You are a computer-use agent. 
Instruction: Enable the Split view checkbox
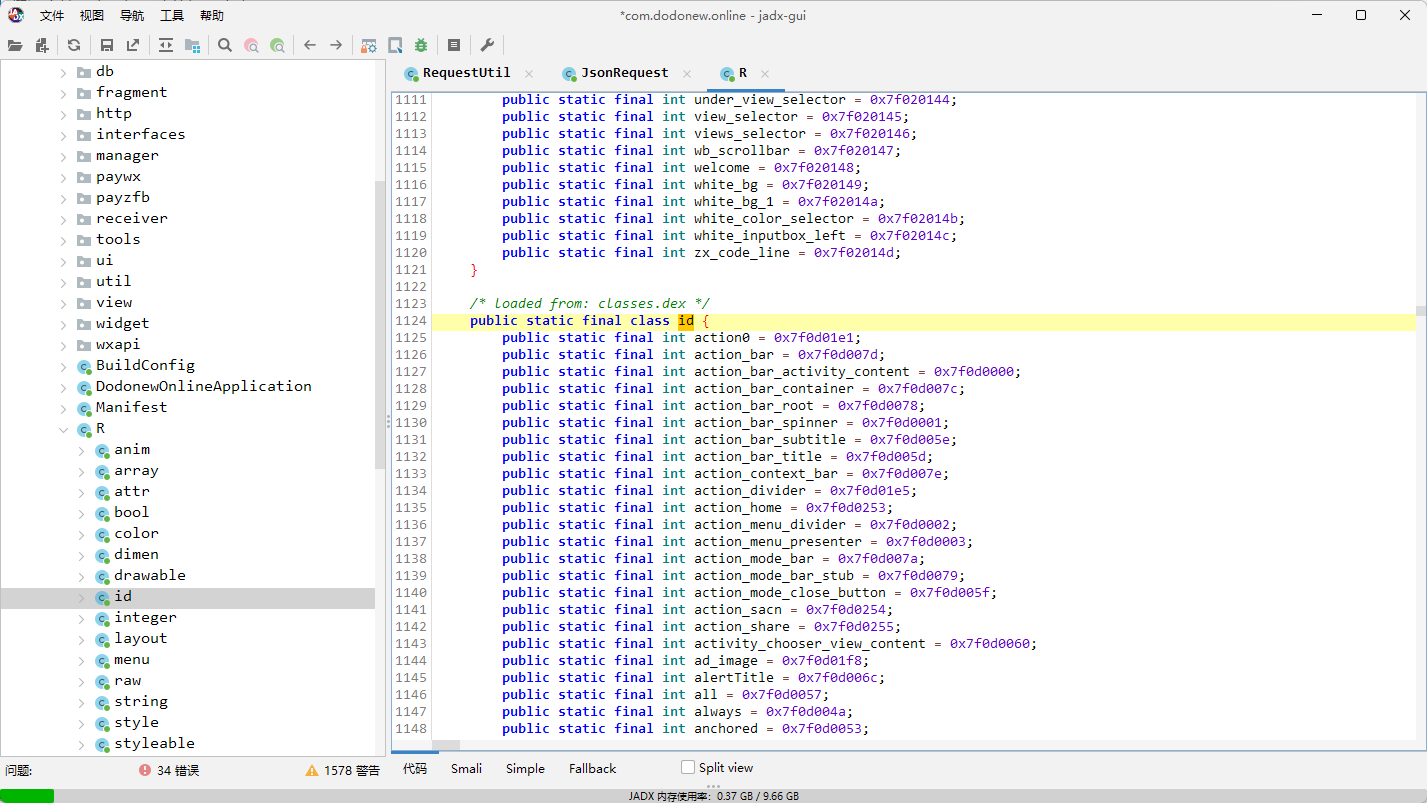click(x=687, y=767)
